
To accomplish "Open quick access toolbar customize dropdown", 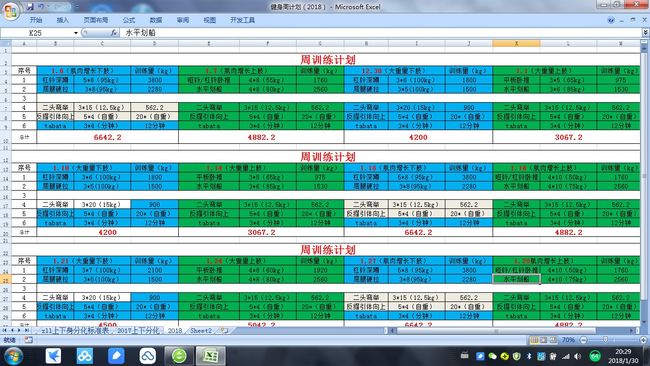I will [x=77, y=7].
